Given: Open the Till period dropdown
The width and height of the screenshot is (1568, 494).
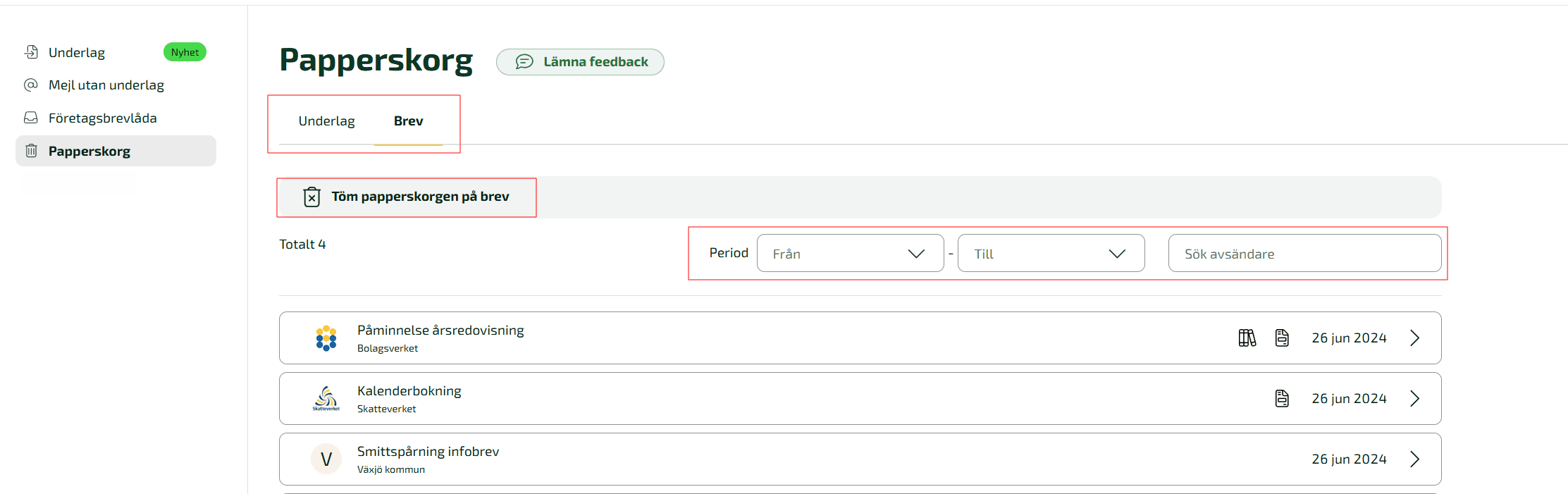Looking at the screenshot, I should pos(1050,254).
